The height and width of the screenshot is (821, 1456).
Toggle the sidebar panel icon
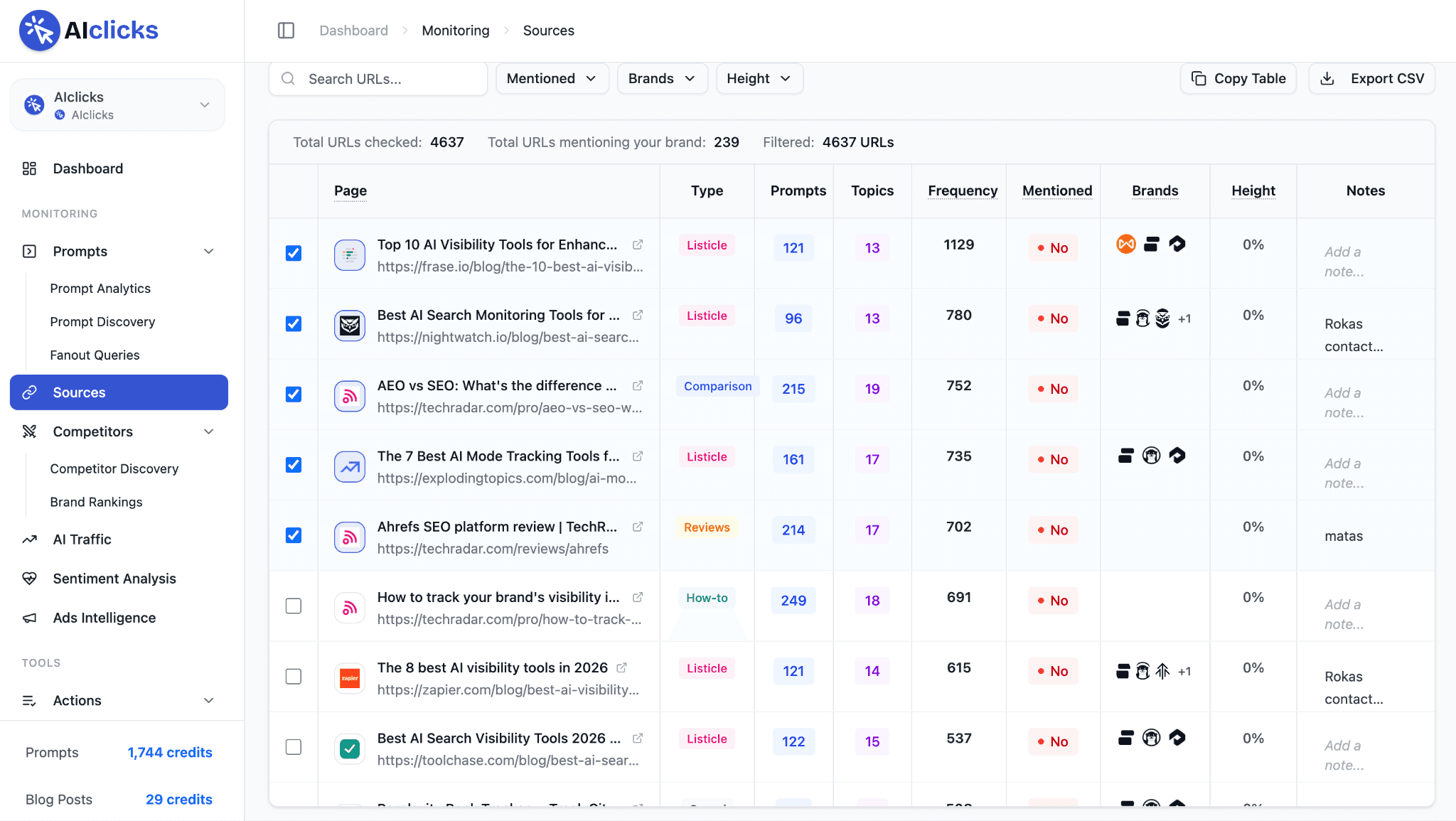coord(286,31)
